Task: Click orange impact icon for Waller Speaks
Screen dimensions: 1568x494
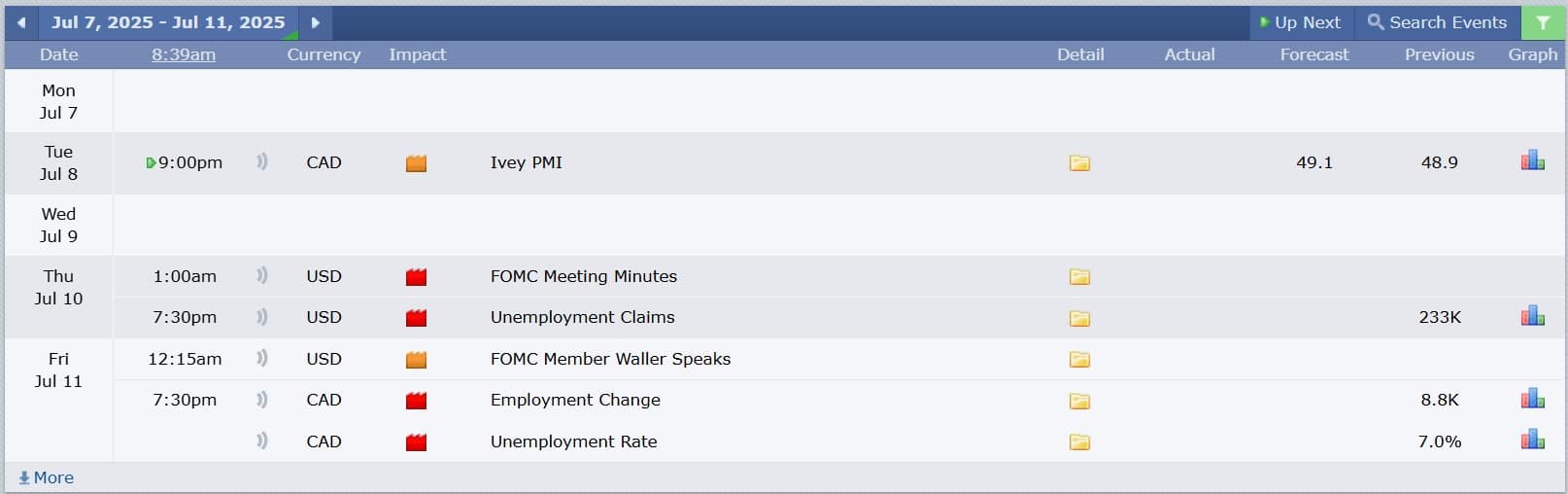Action: [416, 359]
